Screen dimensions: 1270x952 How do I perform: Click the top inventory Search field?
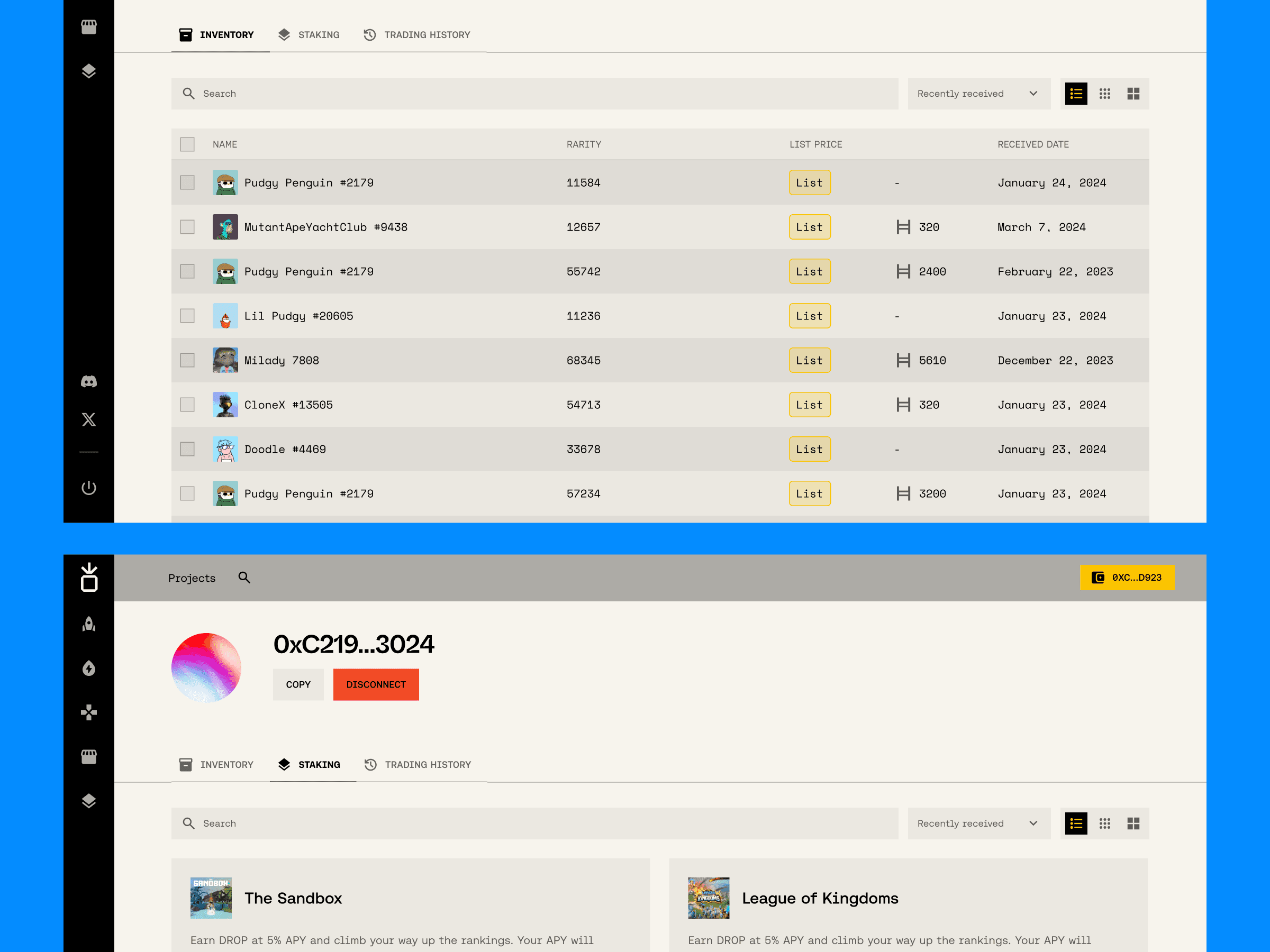coord(534,94)
